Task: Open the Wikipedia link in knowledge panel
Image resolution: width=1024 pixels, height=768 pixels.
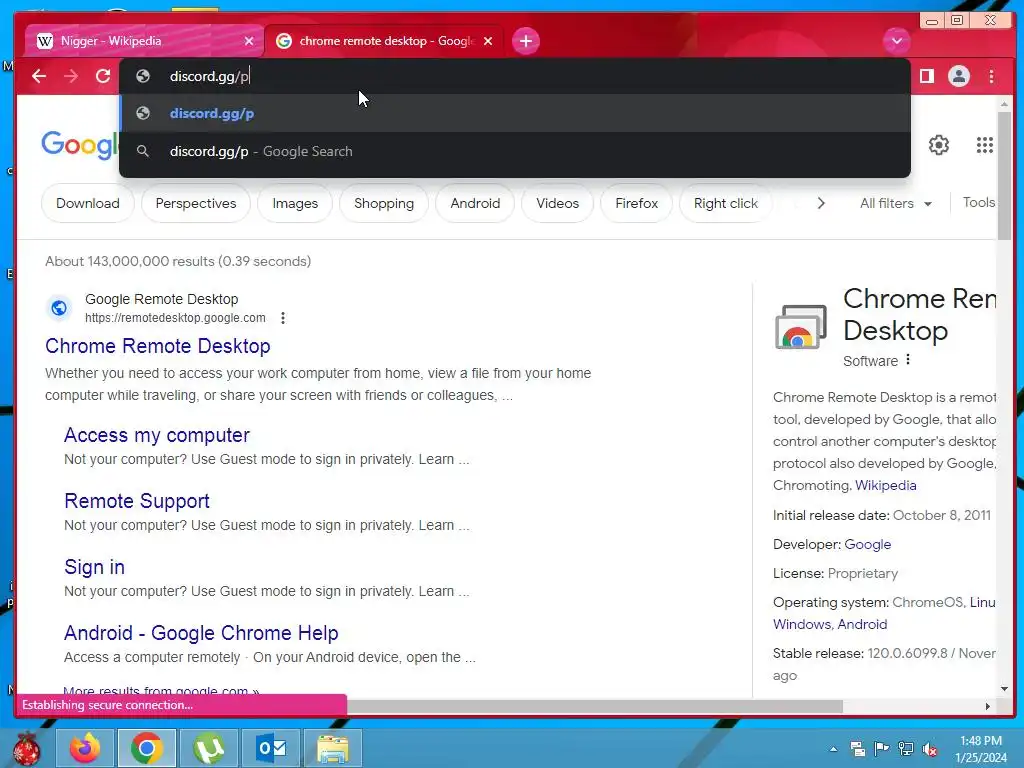Action: (886, 485)
